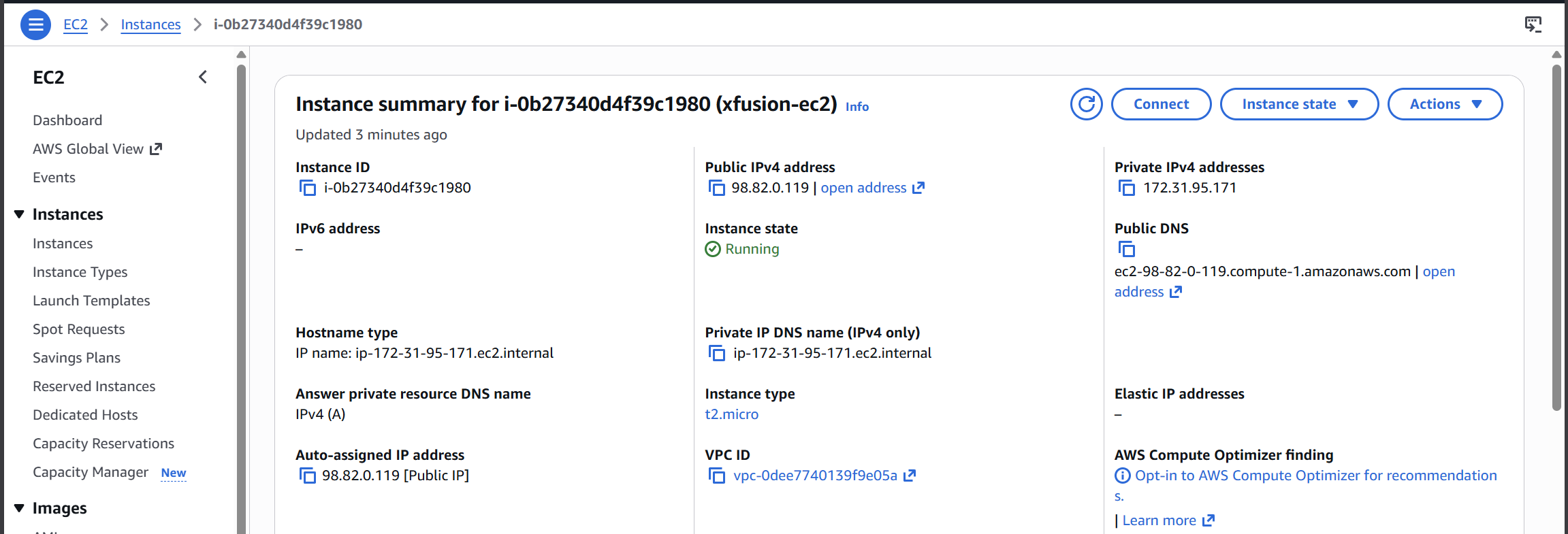Copy the auto-assigned IP address
This screenshot has height=534, width=1568.
click(308, 475)
